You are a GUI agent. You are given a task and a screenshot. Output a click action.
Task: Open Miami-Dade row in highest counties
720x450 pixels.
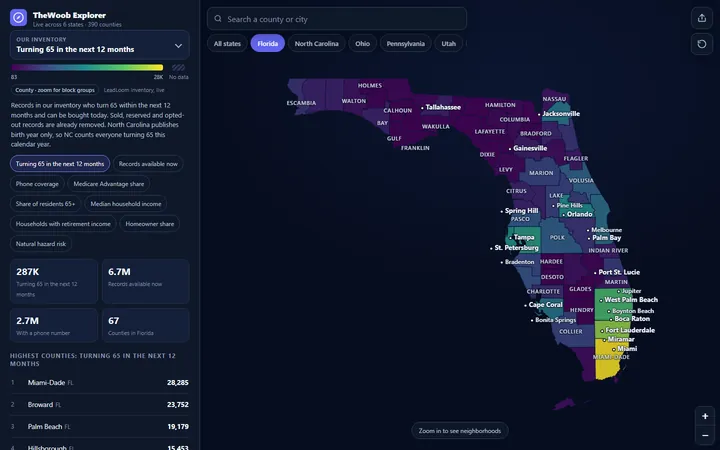(100, 382)
